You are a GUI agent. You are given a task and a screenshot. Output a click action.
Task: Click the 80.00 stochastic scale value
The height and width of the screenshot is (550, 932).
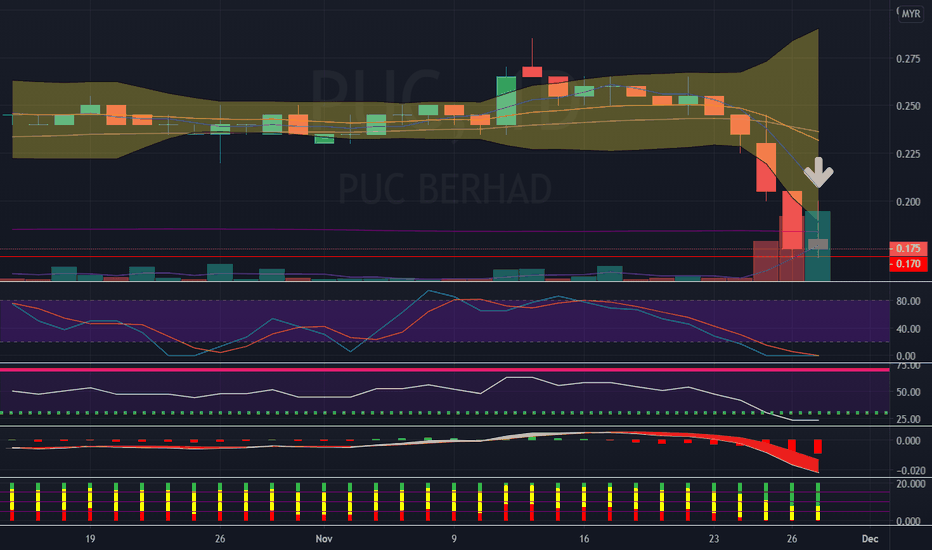908,301
